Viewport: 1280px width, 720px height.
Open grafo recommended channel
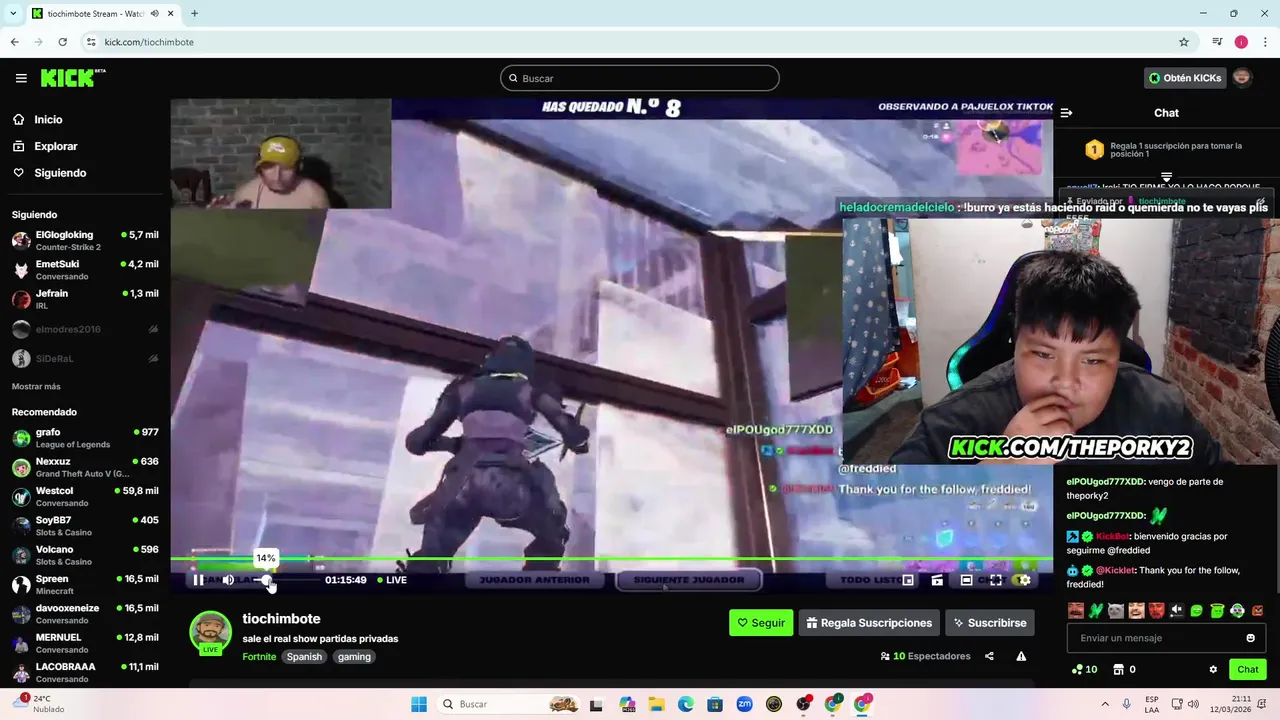pyautogui.click(x=85, y=438)
